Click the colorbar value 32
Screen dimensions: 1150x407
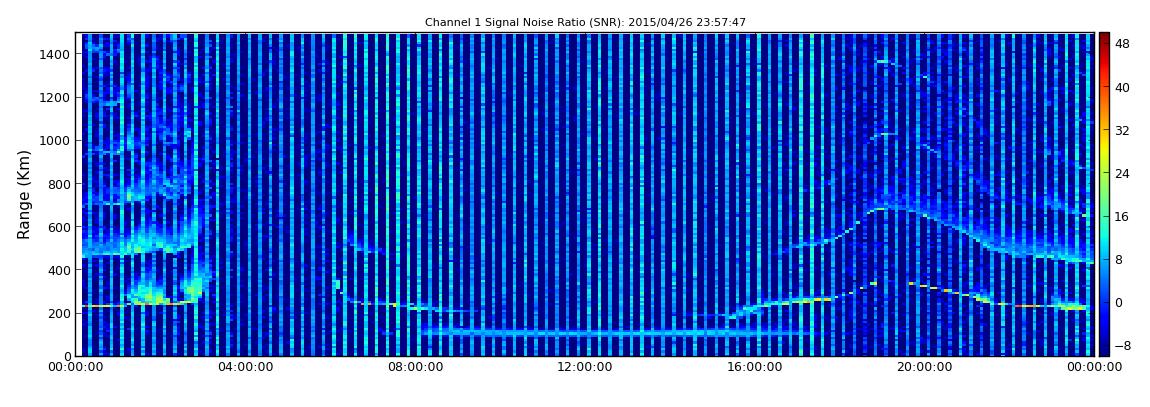point(1122,131)
